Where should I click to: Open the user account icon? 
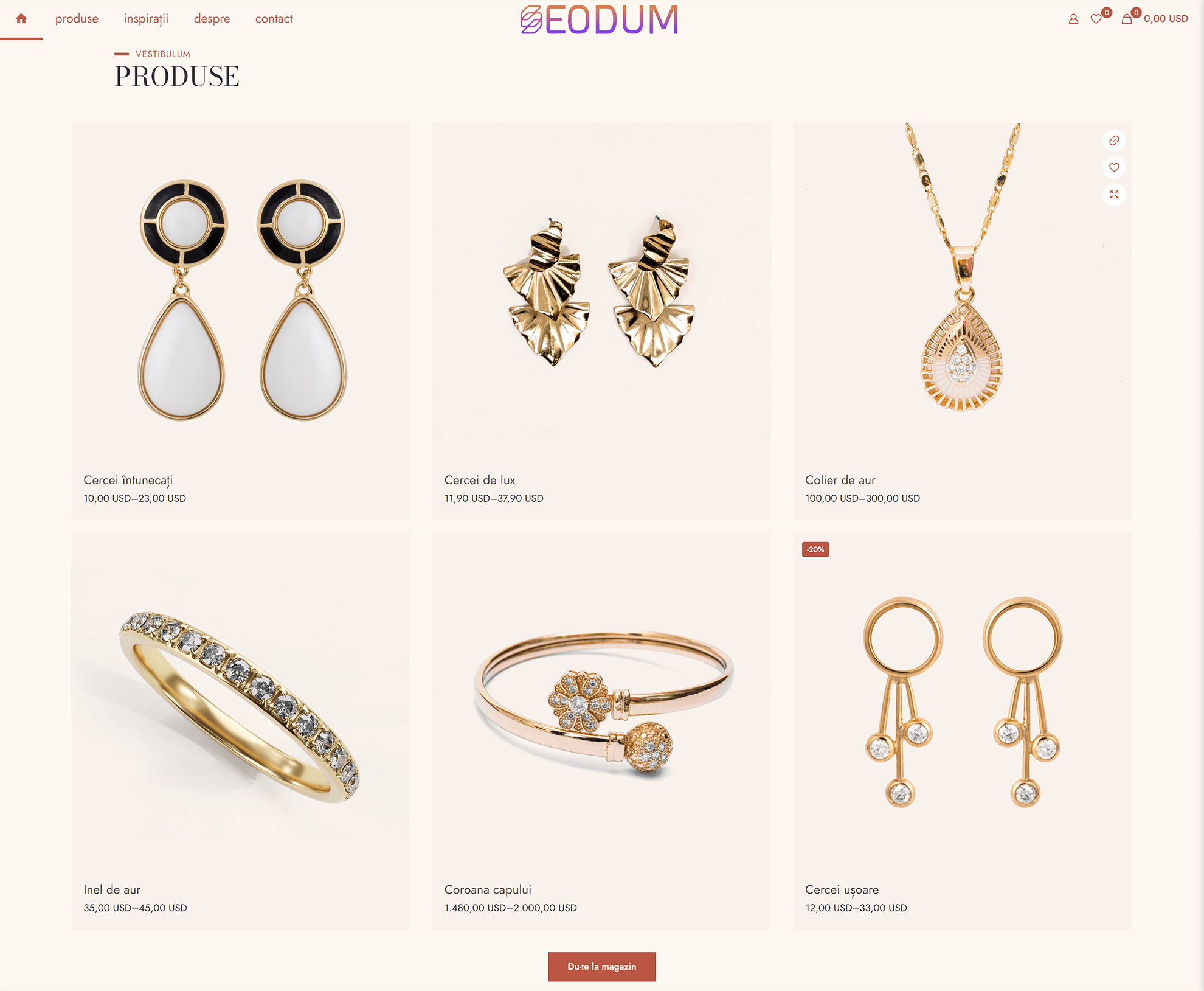[x=1073, y=19]
